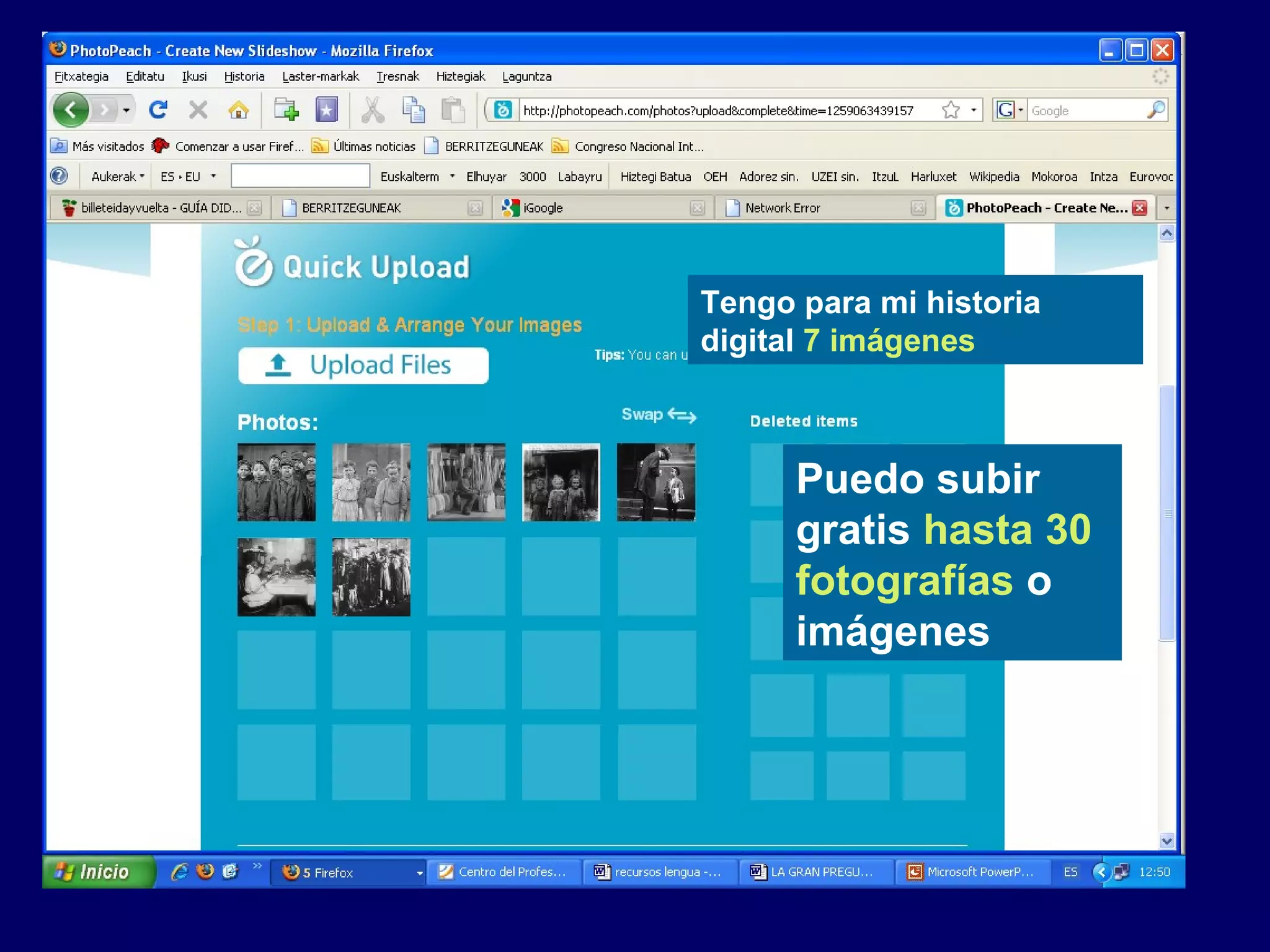Click the network connection tray icon
The height and width of the screenshot is (952, 1270).
(1121, 872)
